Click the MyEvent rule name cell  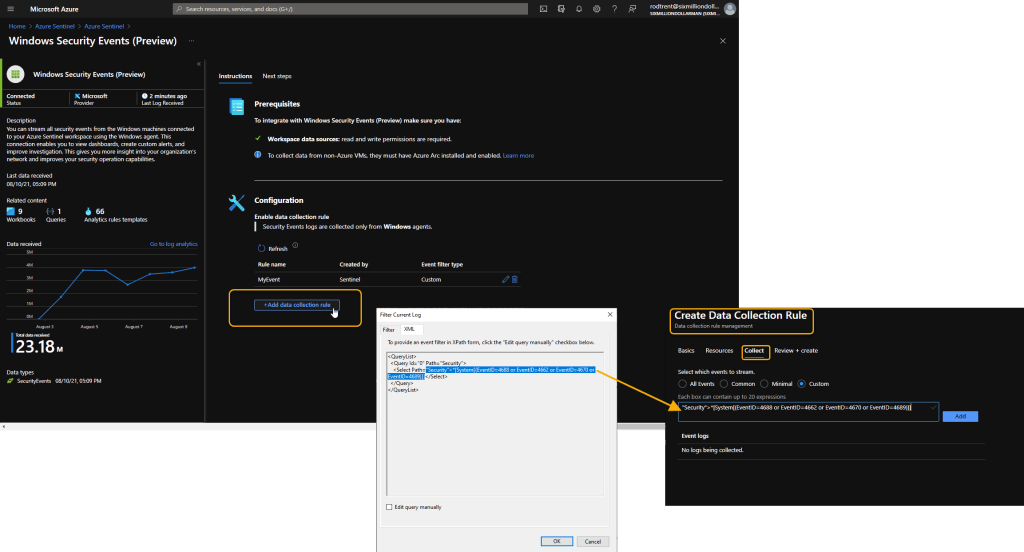tap(268, 280)
